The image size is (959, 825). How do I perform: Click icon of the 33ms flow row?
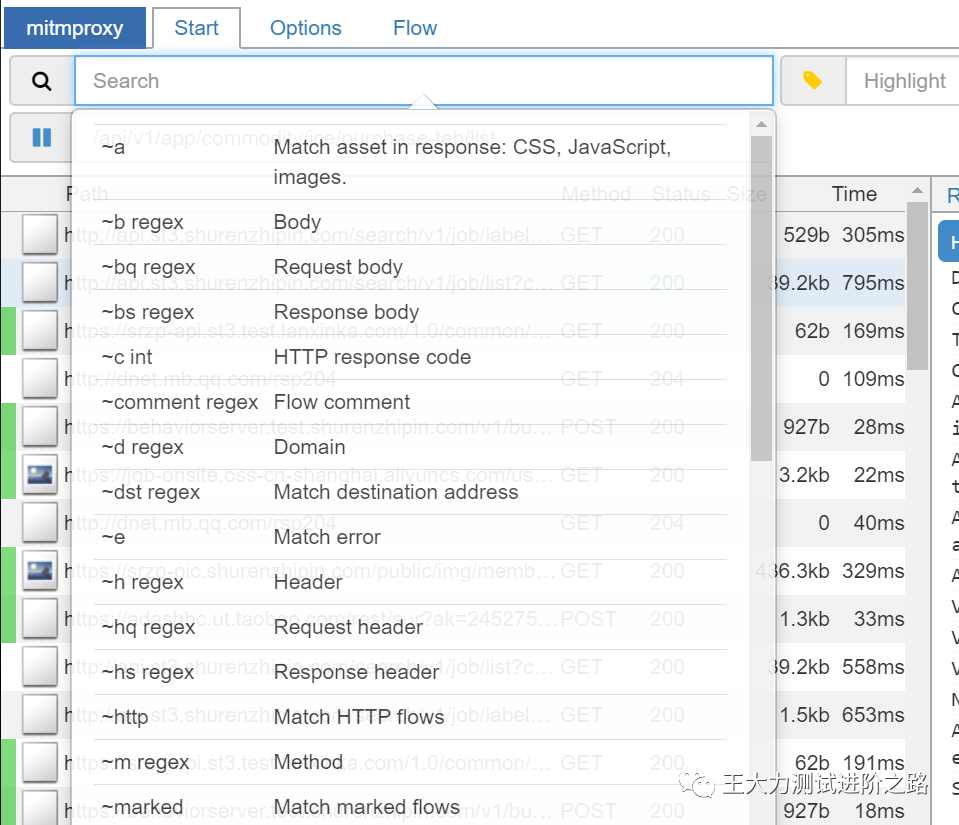40,619
